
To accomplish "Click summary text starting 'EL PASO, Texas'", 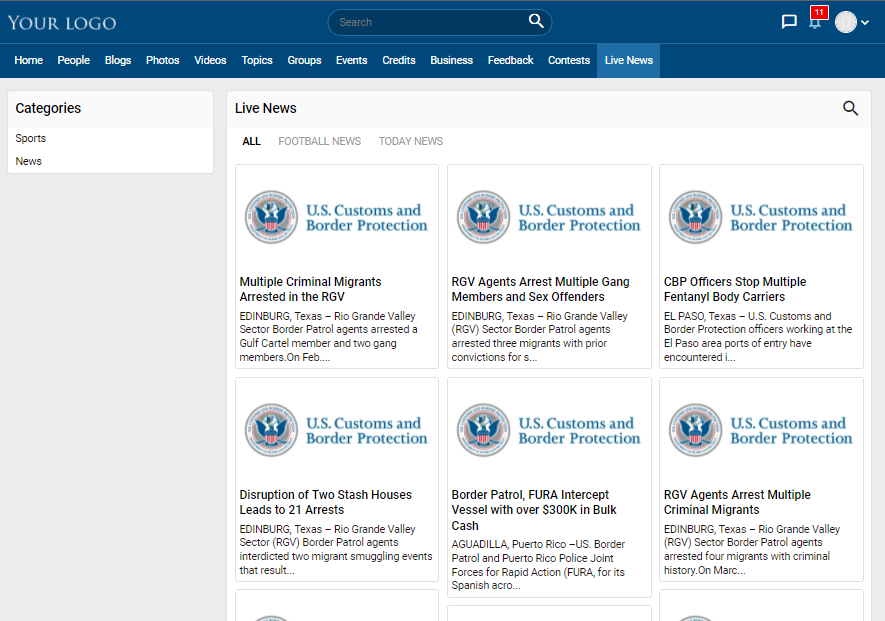I will 758,336.
